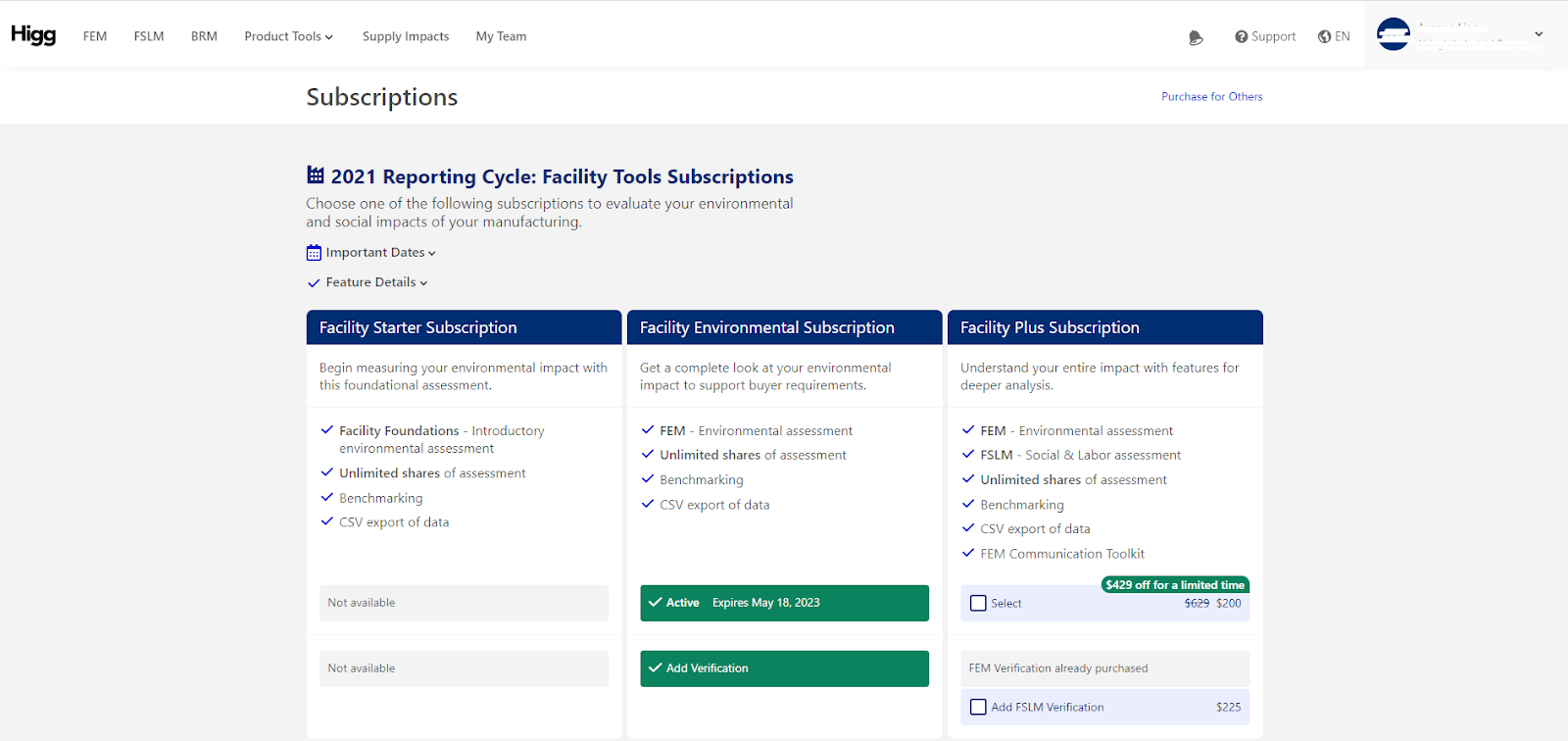This screenshot has width=1568, height=741.
Task: Open the Product Tools dropdown menu
Action: coord(288,36)
